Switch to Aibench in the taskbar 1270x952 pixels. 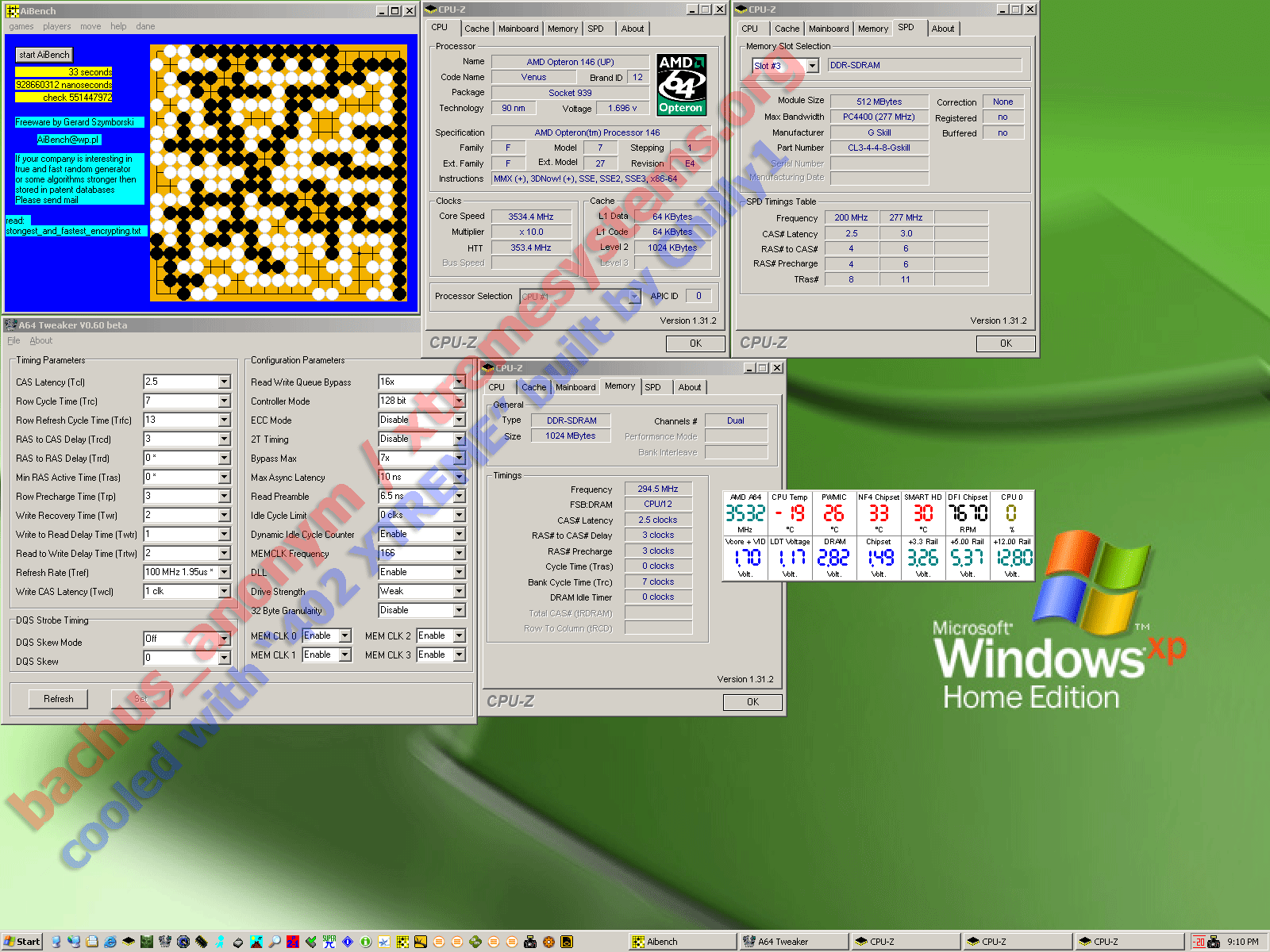point(683,942)
